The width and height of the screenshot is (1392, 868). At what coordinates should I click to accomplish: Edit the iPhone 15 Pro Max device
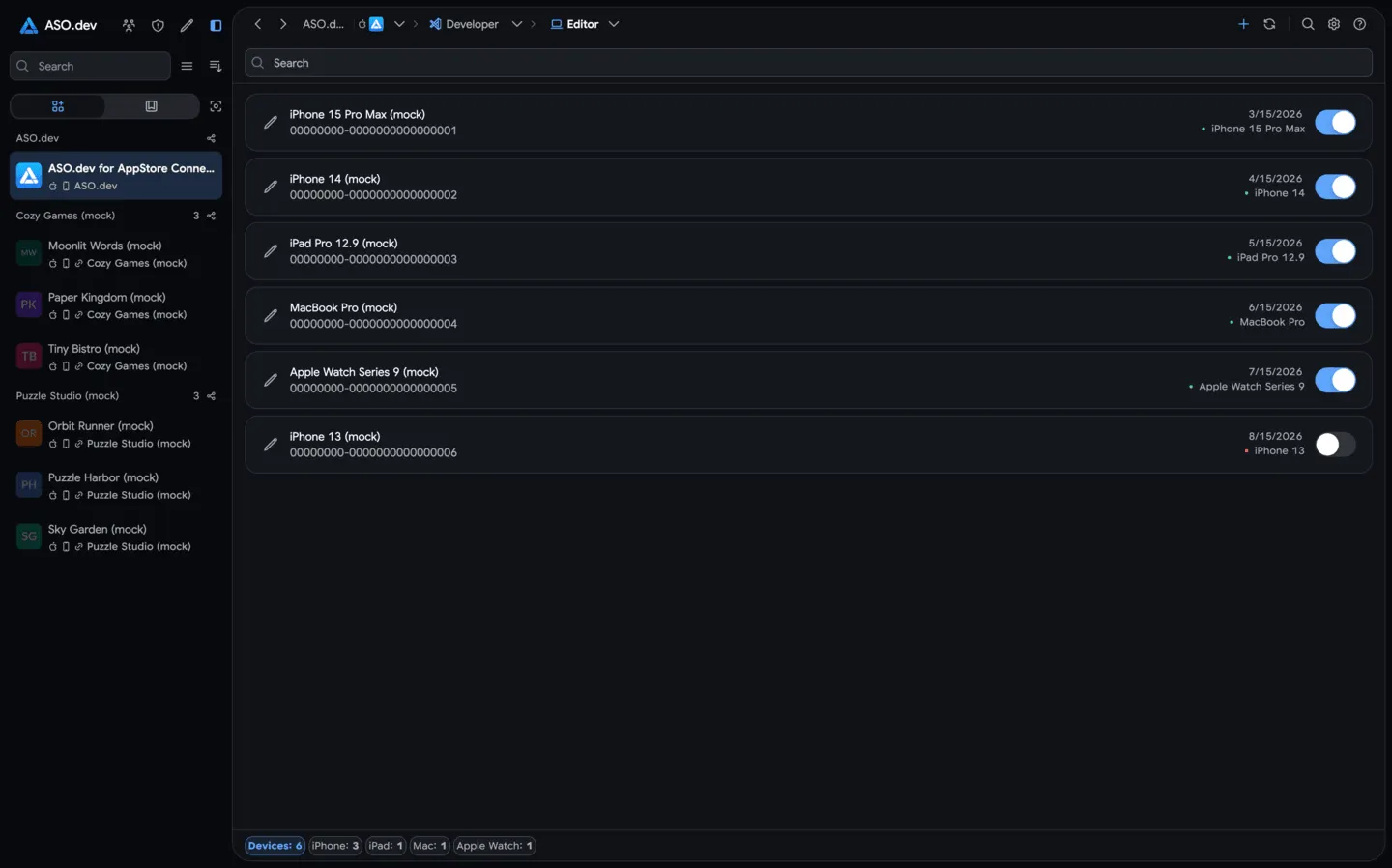click(x=271, y=122)
